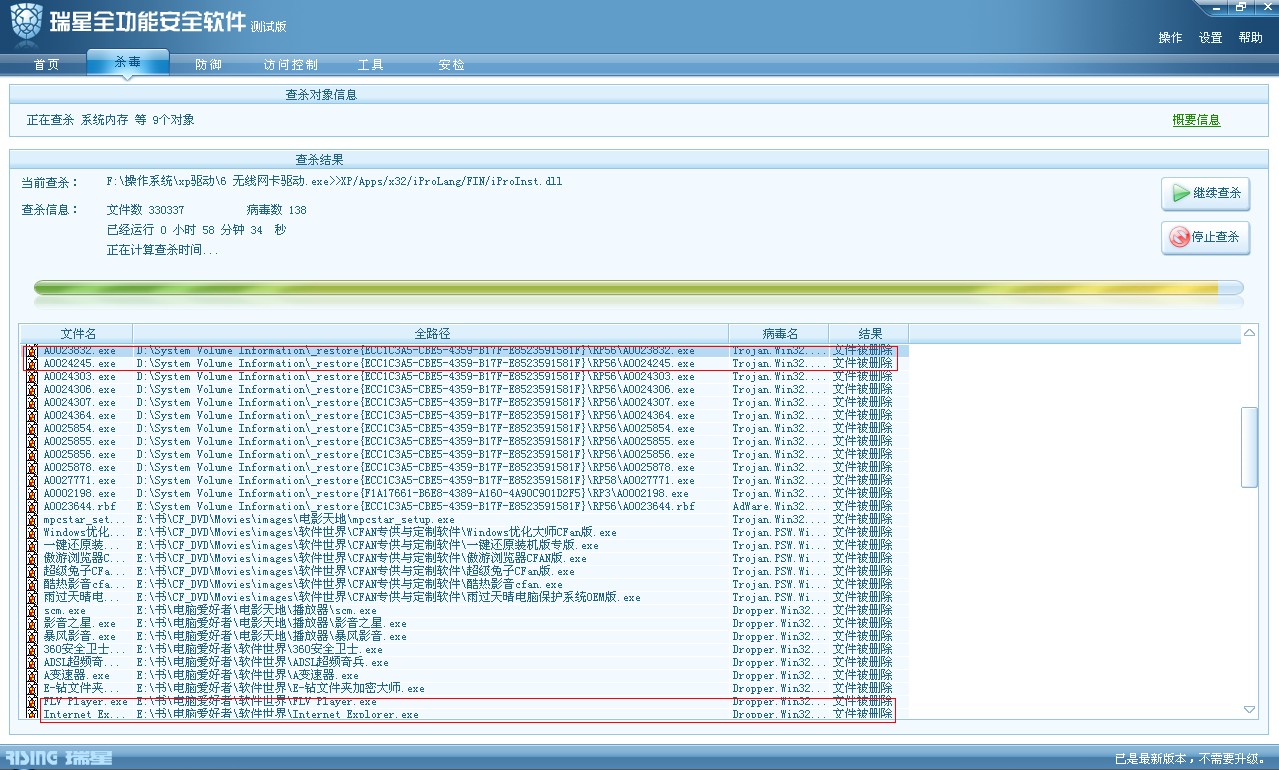Screen dimensions: 1279x770
Task: Select the A0024307.exe row
Action: tap(466, 403)
